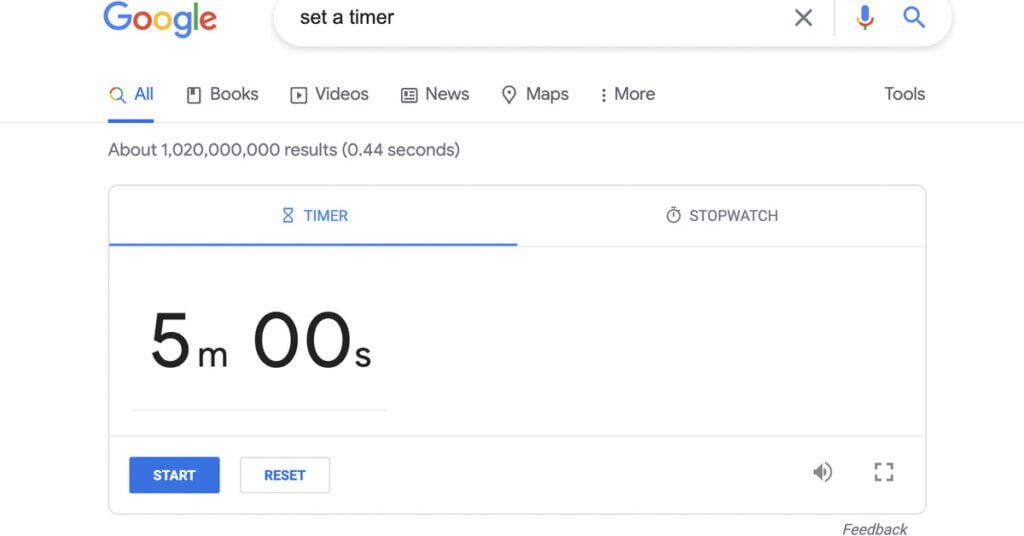Enter fullscreen mode for the timer

(883, 473)
